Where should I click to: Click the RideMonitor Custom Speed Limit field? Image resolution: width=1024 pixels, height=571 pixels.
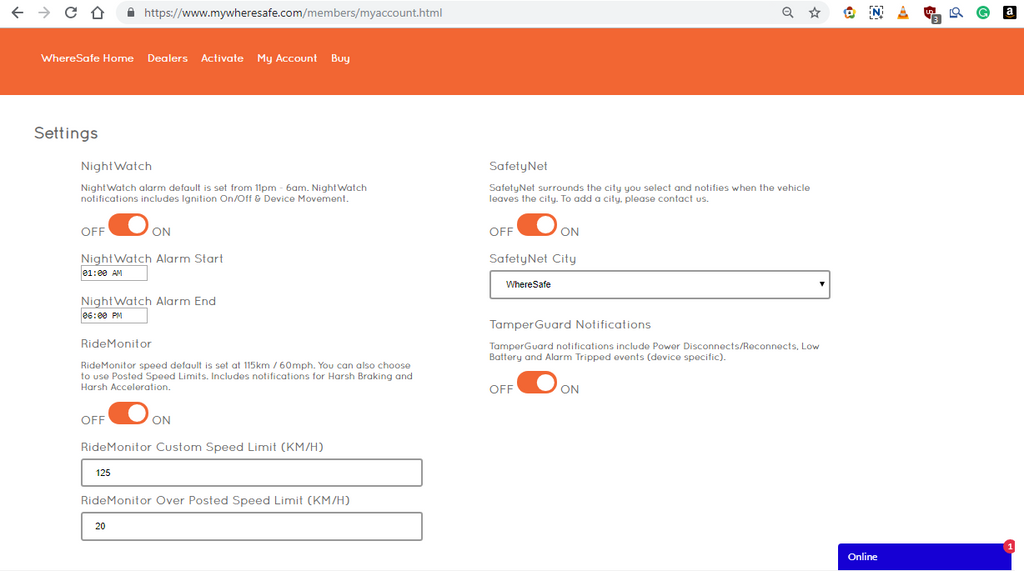(251, 472)
